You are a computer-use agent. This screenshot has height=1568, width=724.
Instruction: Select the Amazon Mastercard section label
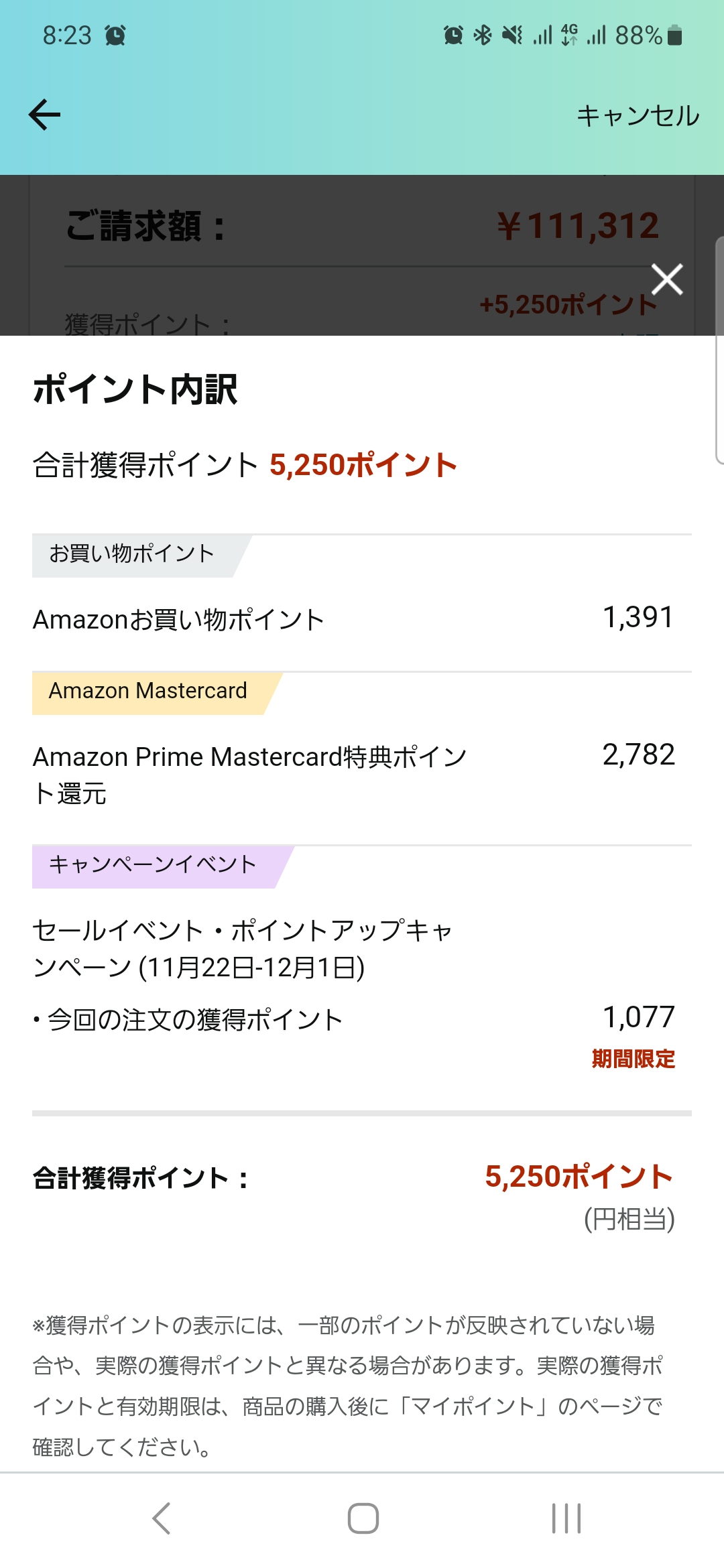point(148,691)
